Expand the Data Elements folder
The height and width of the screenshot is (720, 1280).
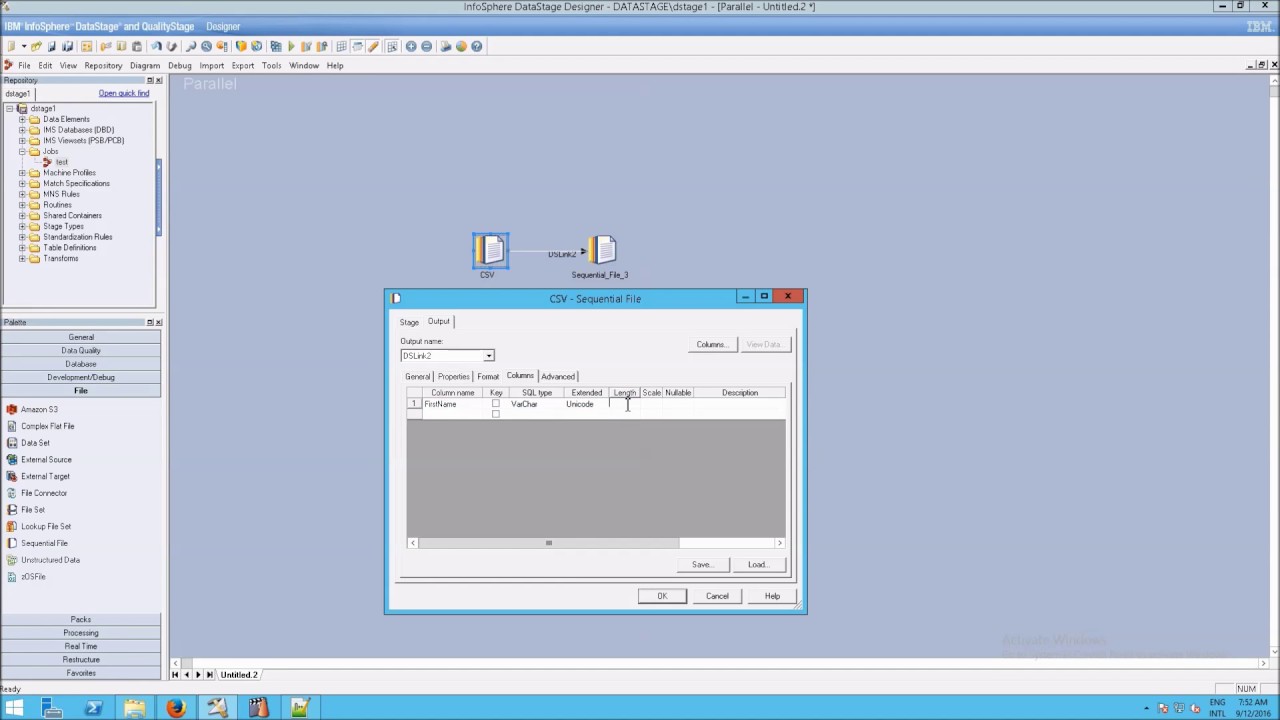click(22, 119)
